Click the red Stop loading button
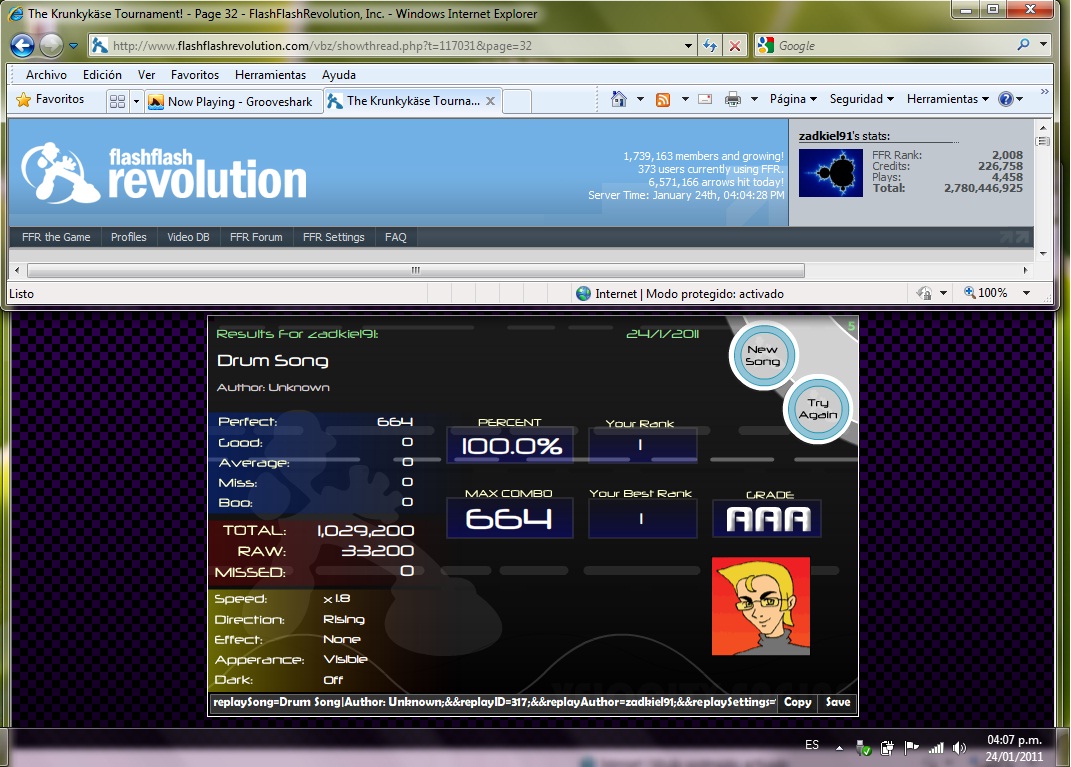Image resolution: width=1071 pixels, height=767 pixels. click(735, 46)
